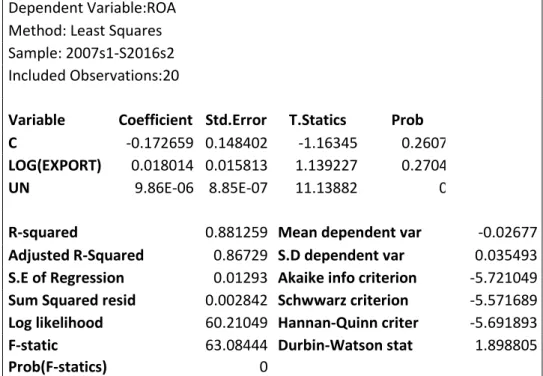Click the Coefficient column header
Image resolution: width=543 pixels, height=376 pixels.
[155, 120]
